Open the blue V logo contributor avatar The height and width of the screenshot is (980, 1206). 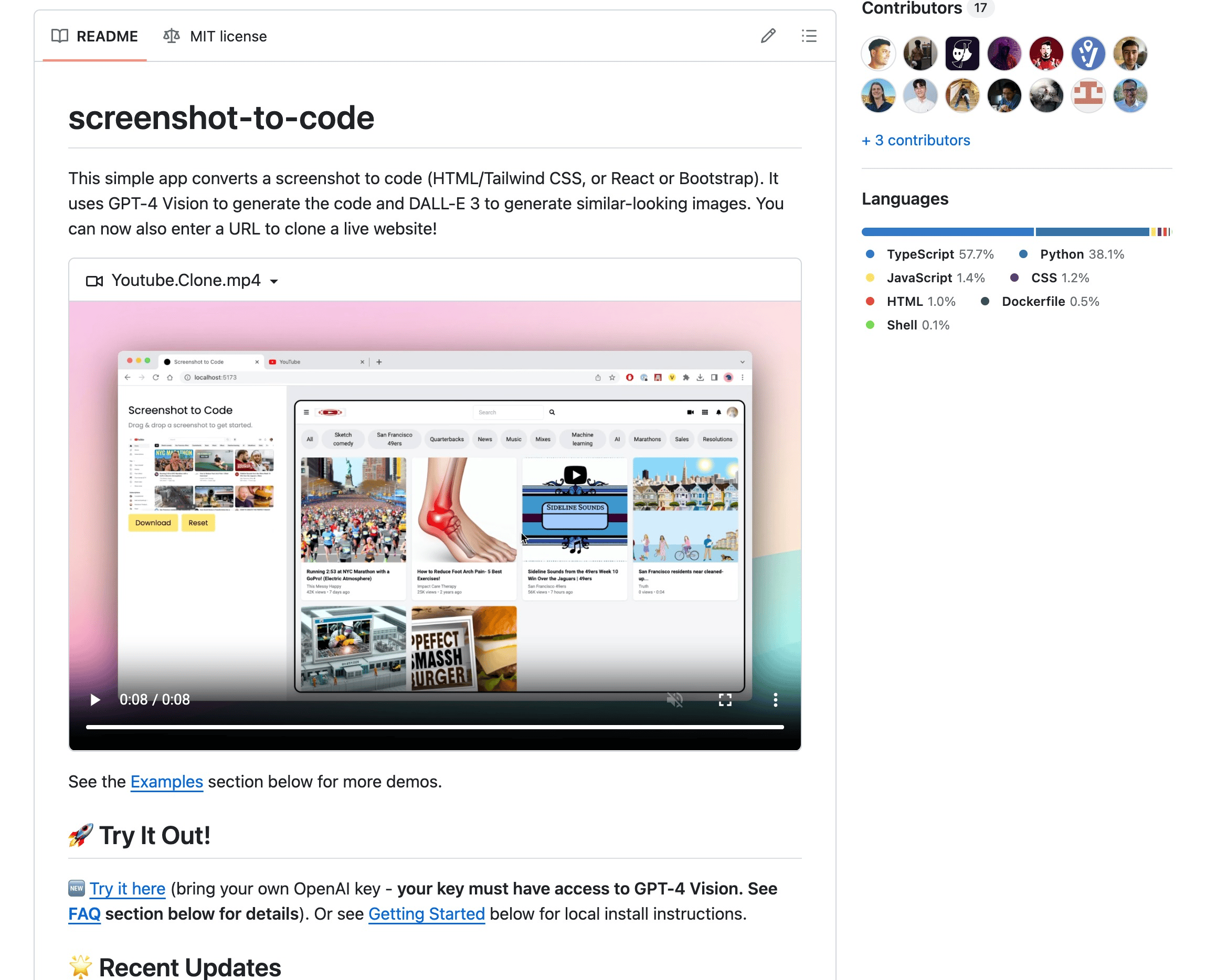(x=1088, y=54)
